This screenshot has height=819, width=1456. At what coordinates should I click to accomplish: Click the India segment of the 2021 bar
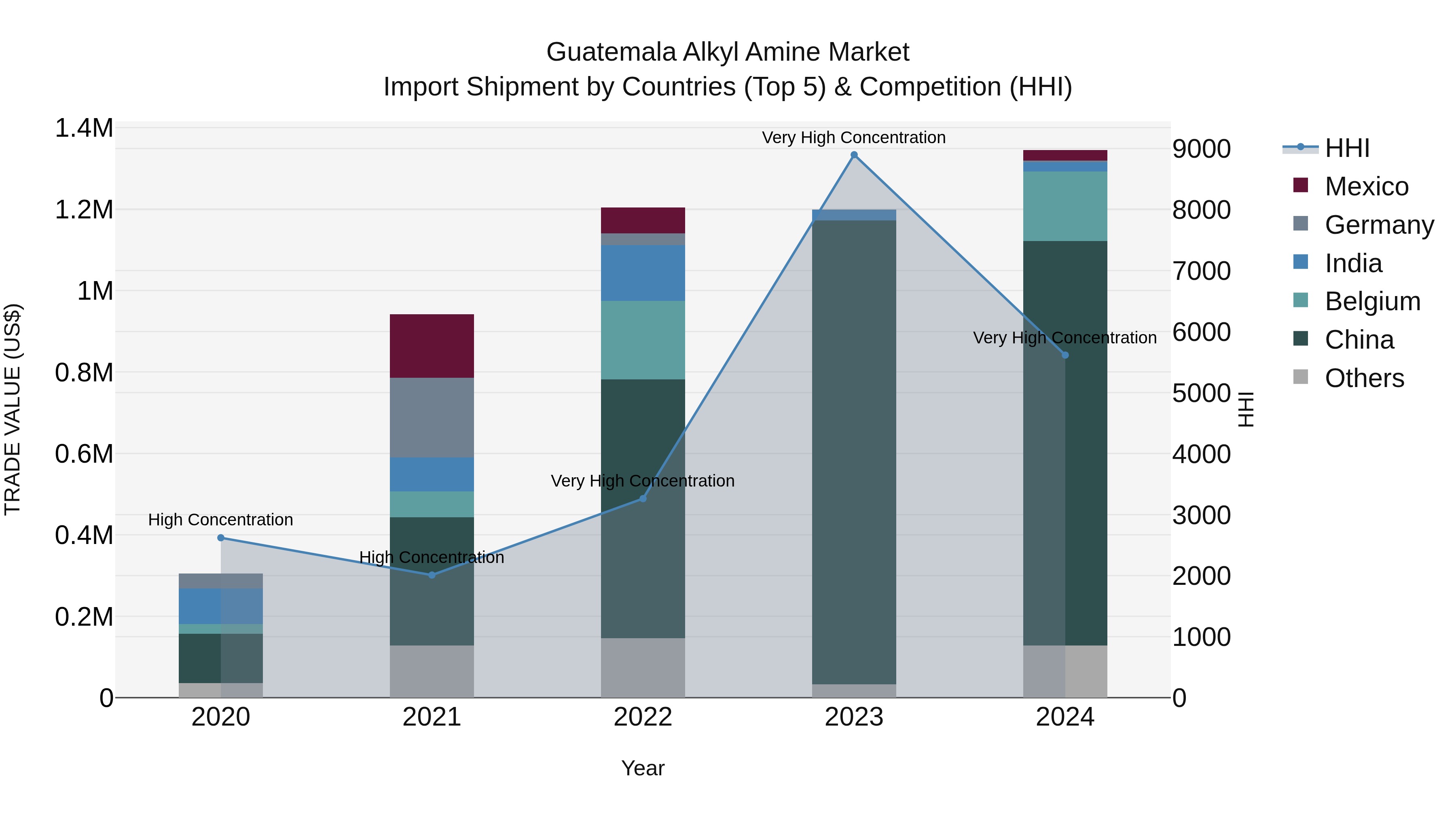(x=432, y=474)
